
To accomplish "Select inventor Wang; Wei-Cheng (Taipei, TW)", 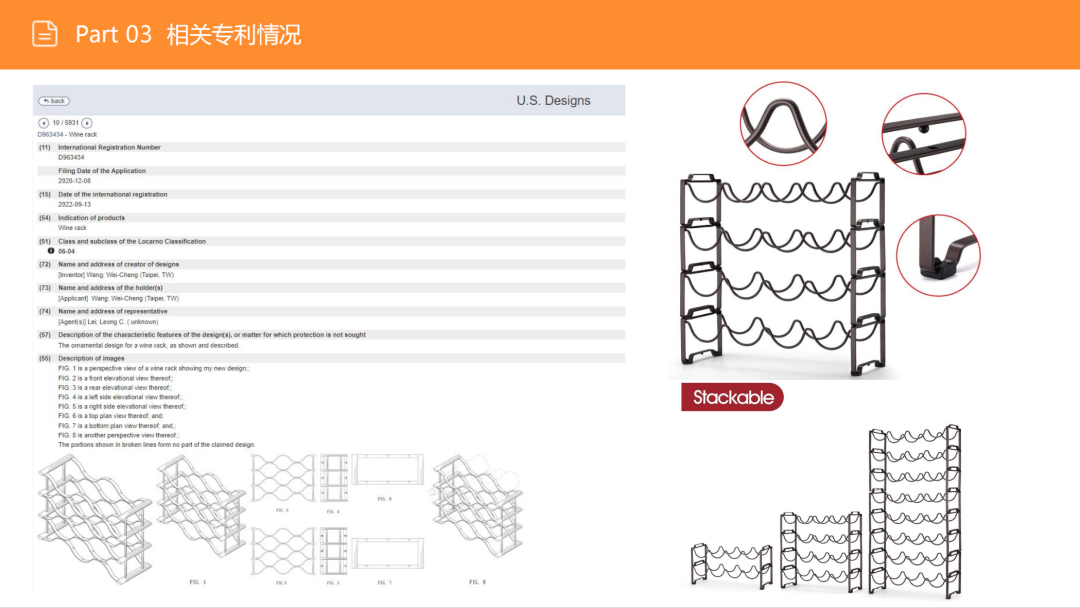I will [116, 275].
